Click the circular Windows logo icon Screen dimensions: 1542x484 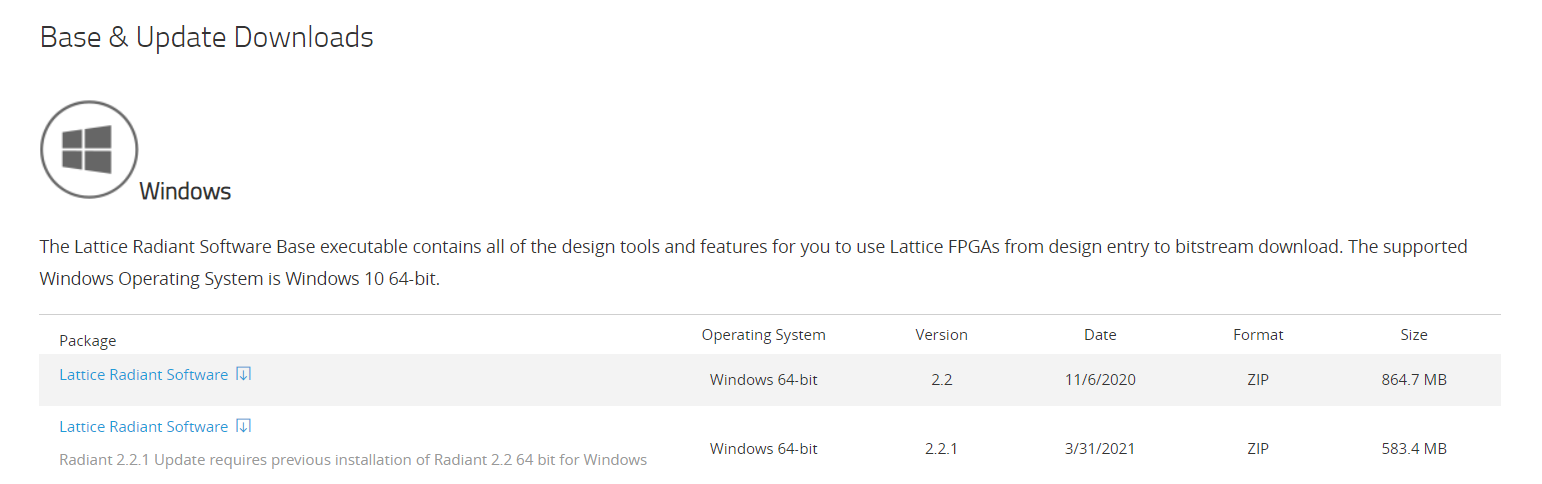click(x=88, y=149)
